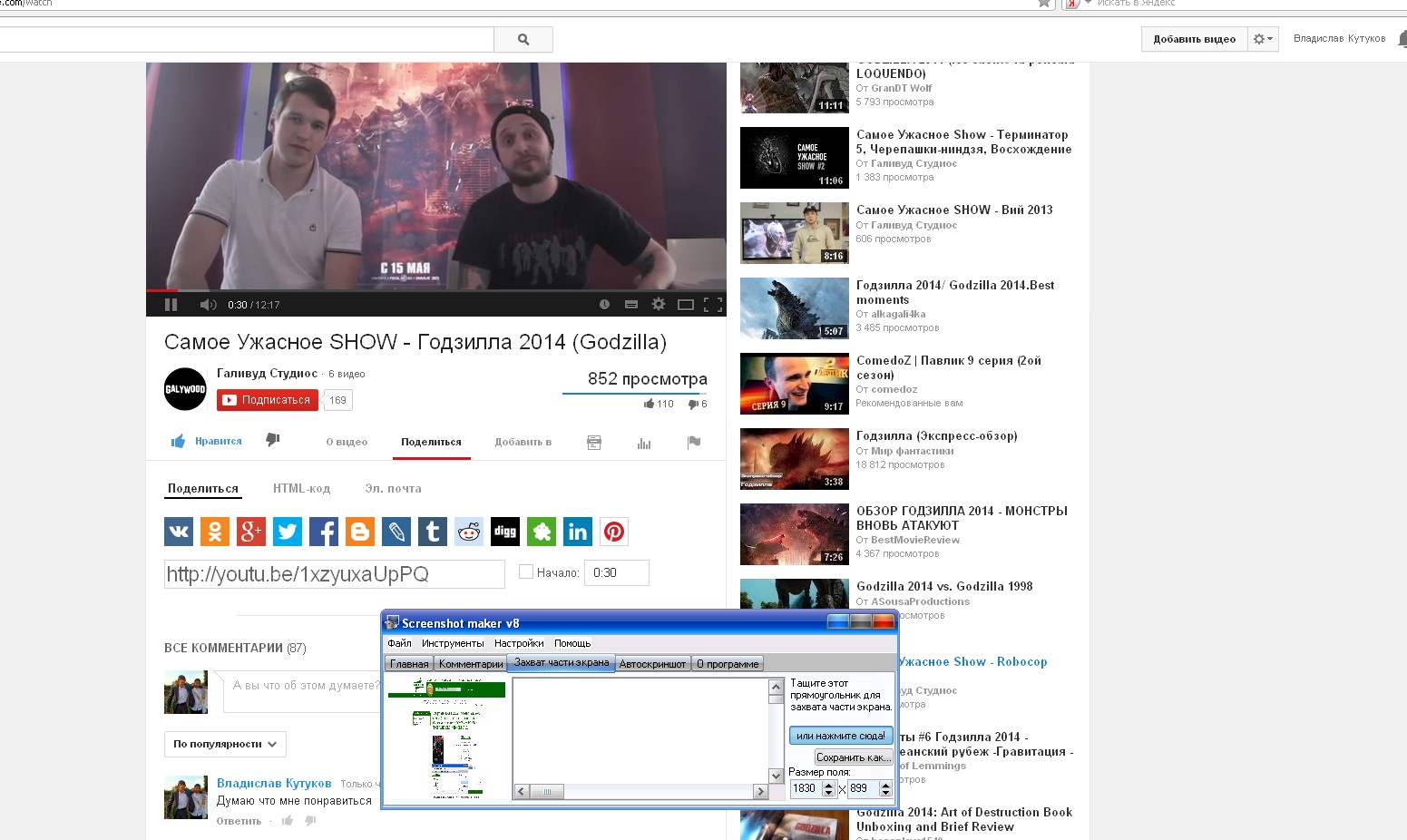Click the vertical scrollbar down arrow in Screenshot maker
Image resolution: width=1407 pixels, height=840 pixels.
(776, 776)
